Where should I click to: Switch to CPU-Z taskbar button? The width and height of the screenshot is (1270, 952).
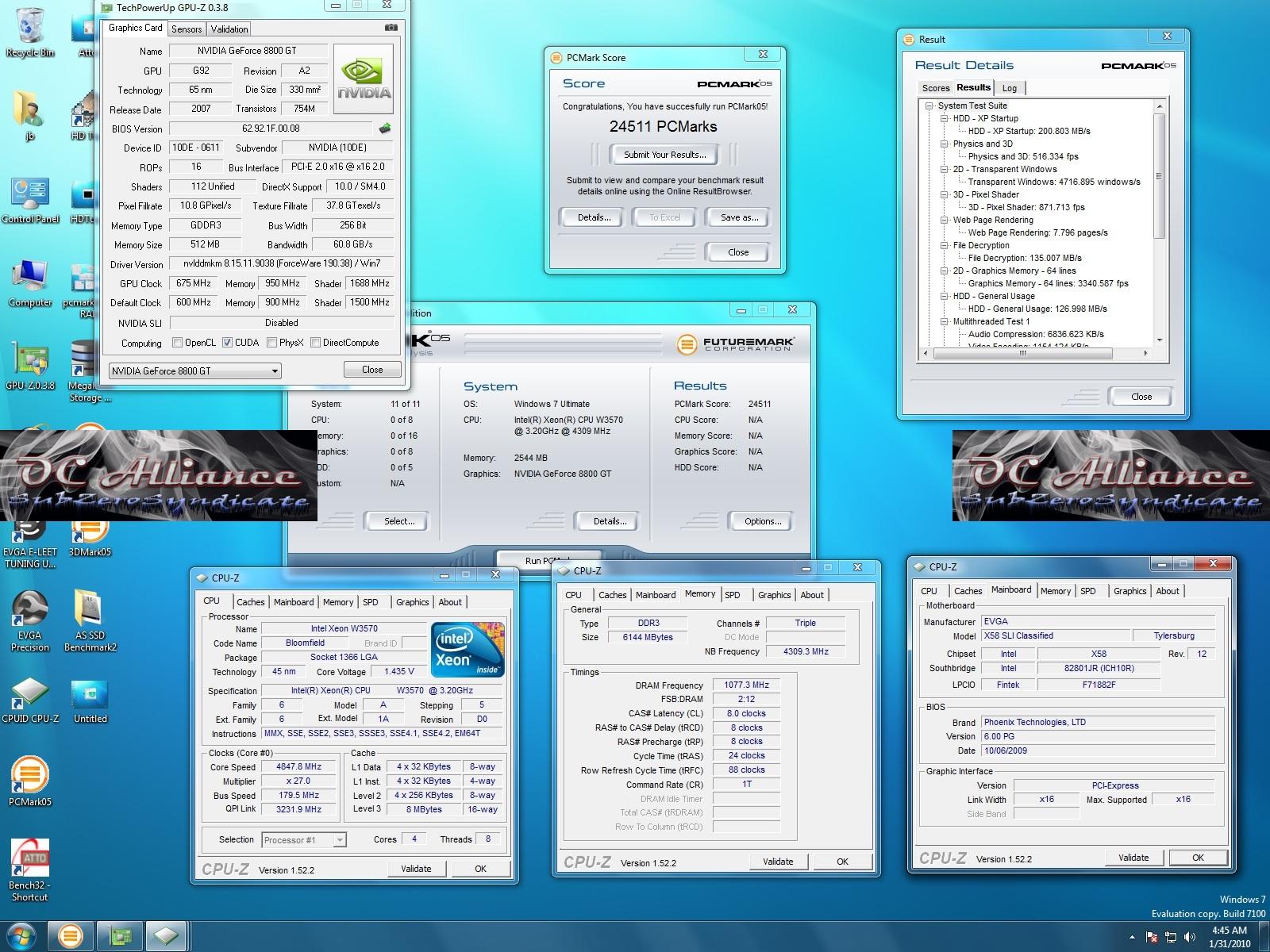tap(167, 937)
